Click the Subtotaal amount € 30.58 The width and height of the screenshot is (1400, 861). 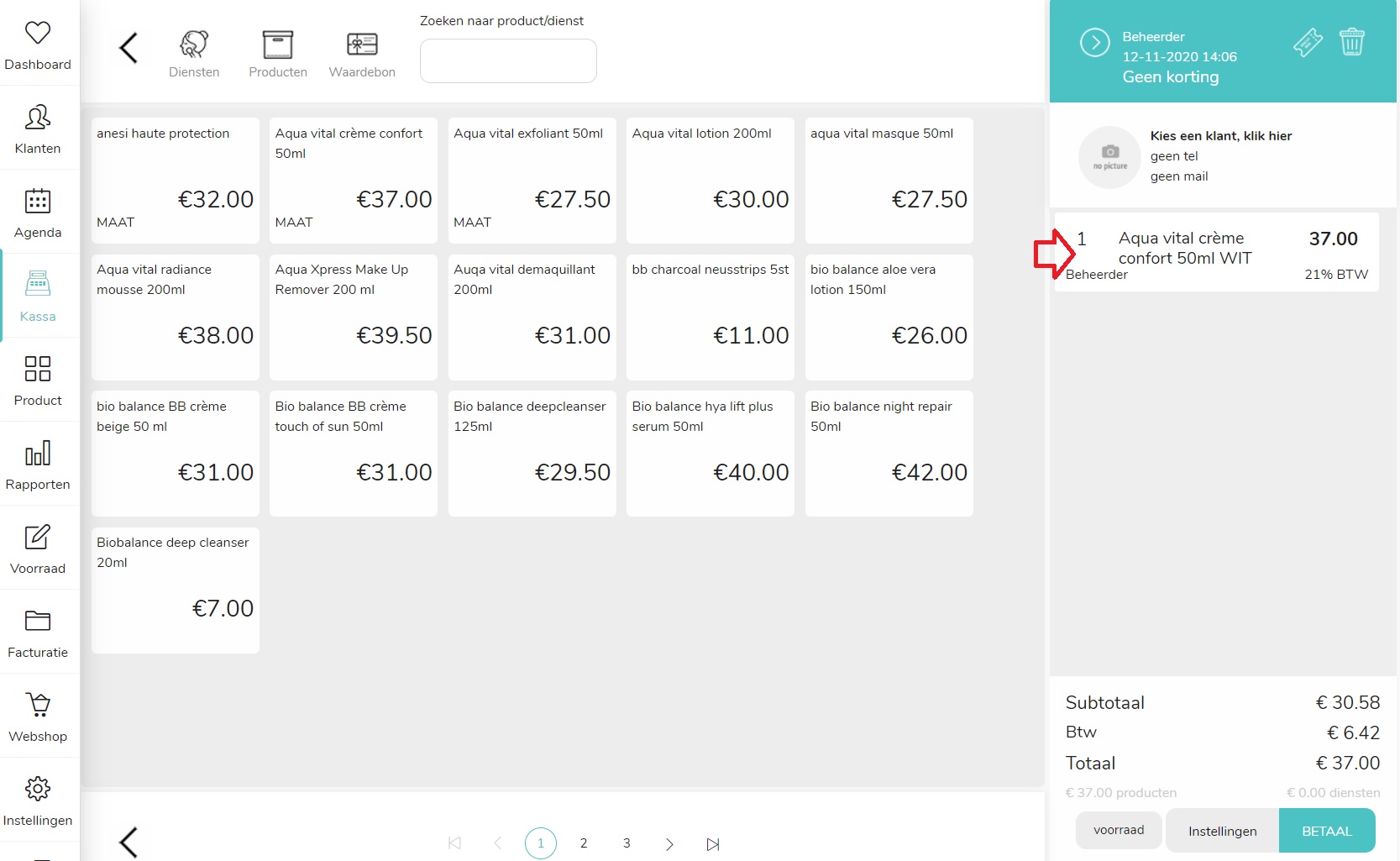coord(1348,702)
